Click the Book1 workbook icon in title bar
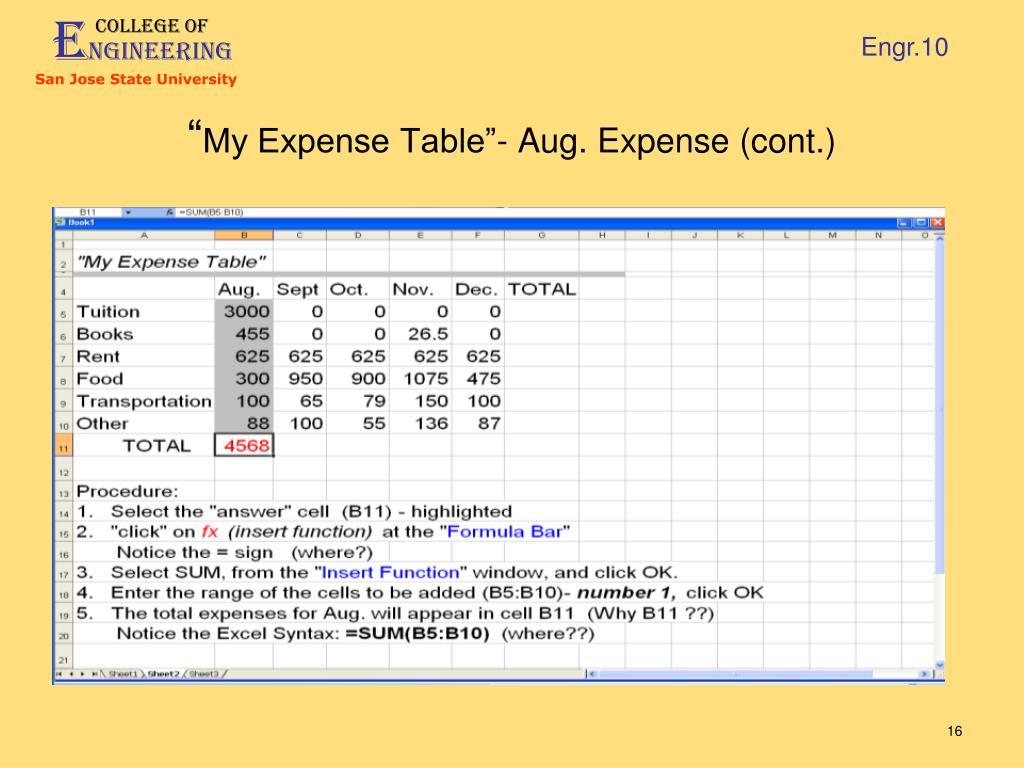Image resolution: width=1024 pixels, height=768 pixels. tap(61, 223)
